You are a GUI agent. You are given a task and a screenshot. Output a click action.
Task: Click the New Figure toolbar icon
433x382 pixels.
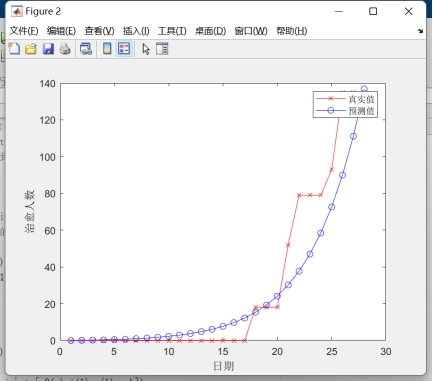pos(14,49)
